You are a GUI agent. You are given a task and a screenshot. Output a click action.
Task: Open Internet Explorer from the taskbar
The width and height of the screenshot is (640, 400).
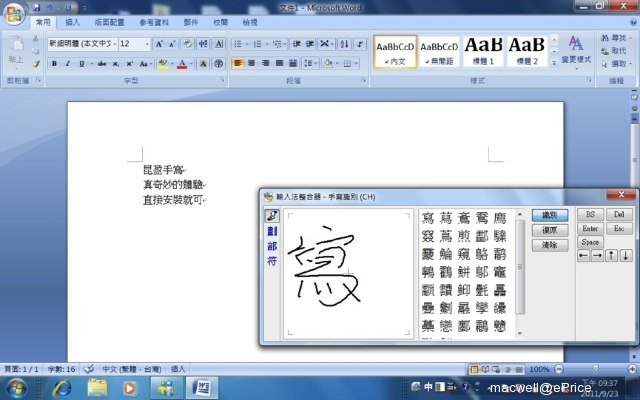[62, 388]
